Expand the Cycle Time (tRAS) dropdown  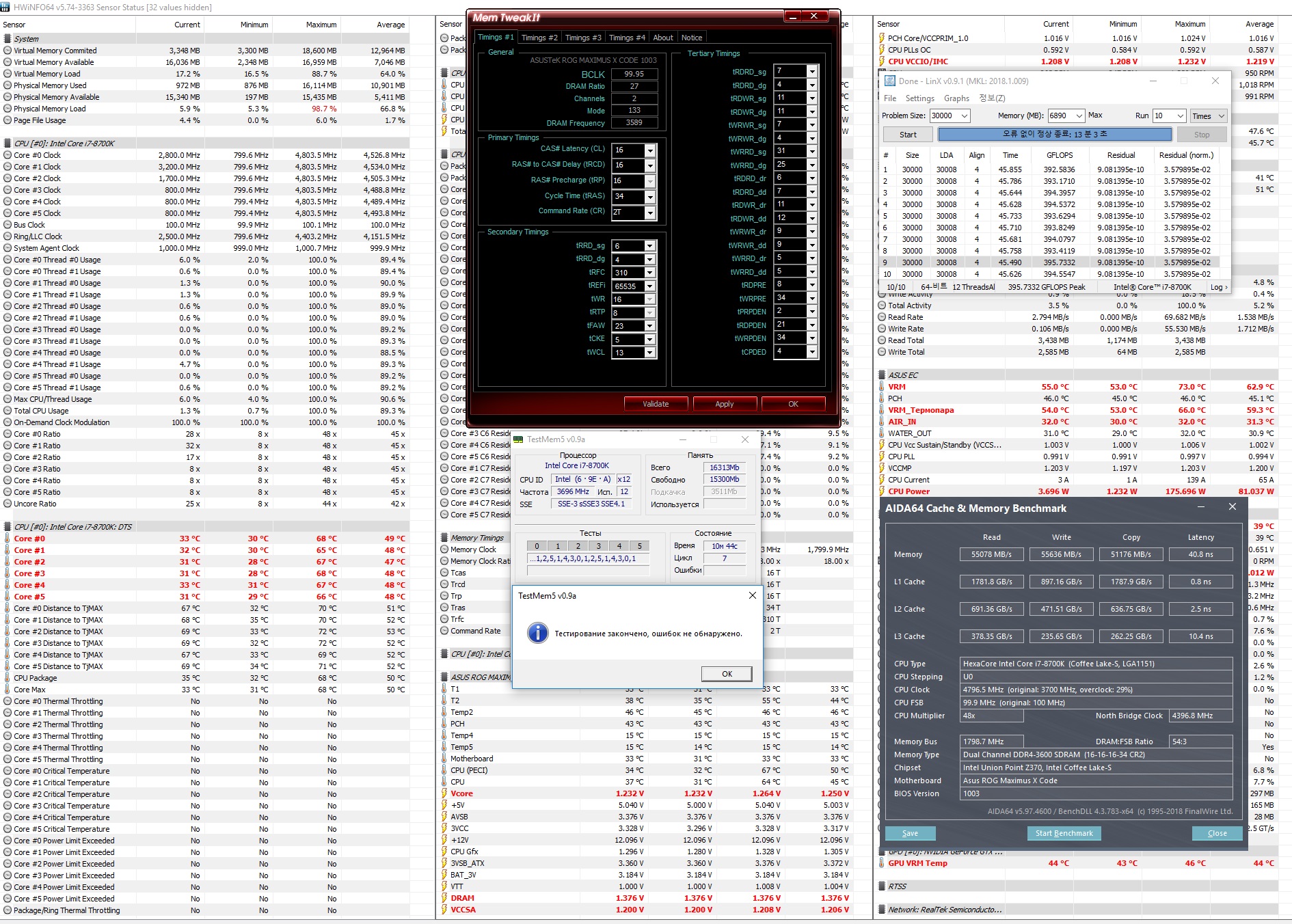pyautogui.click(x=650, y=197)
